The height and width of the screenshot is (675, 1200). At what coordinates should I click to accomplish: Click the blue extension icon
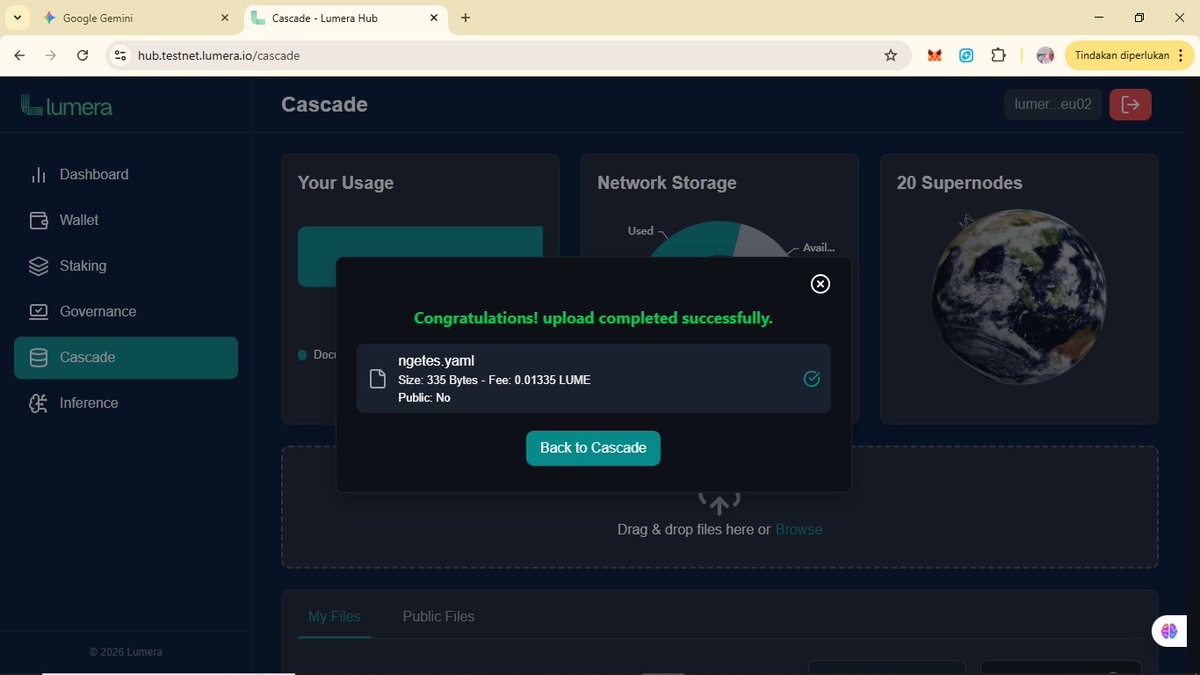coord(966,56)
